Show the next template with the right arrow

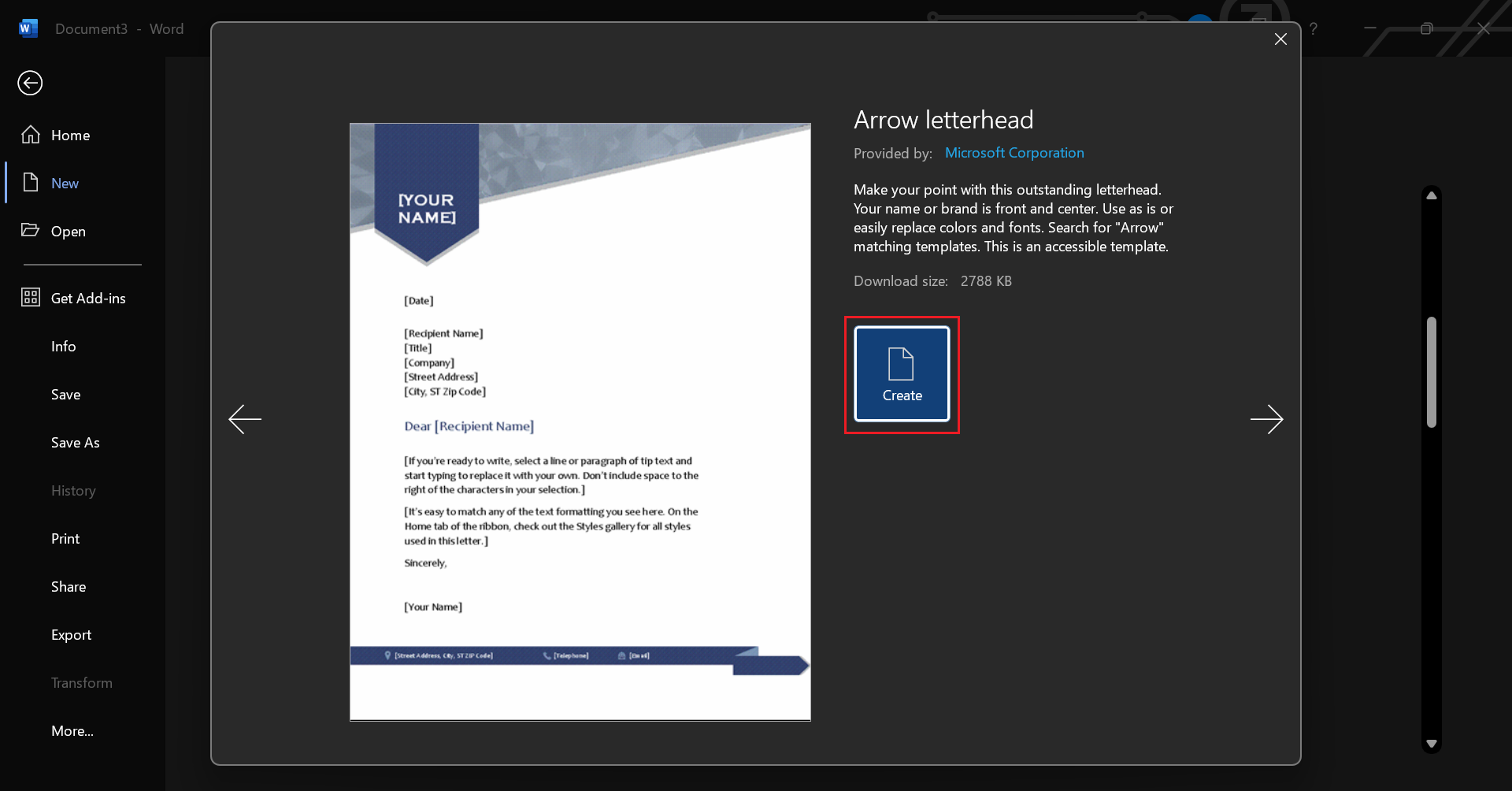click(x=1266, y=419)
